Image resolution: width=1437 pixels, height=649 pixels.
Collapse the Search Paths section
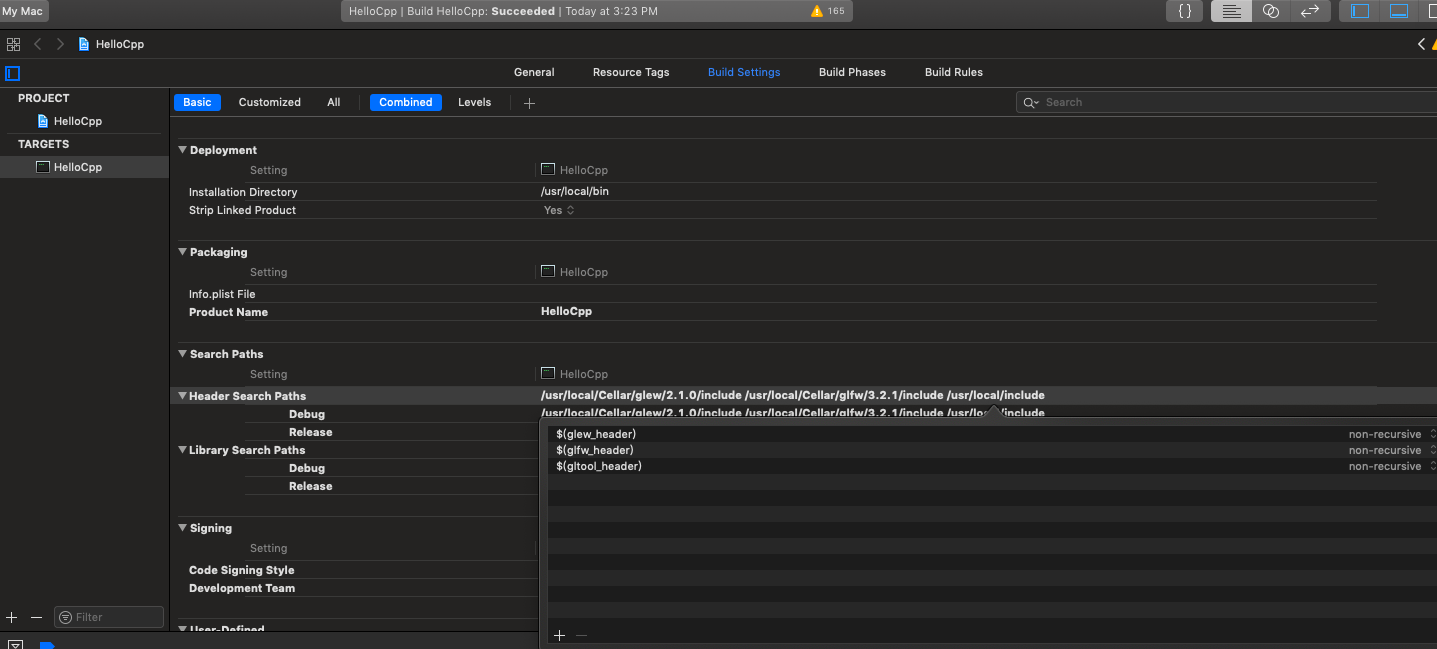(183, 354)
